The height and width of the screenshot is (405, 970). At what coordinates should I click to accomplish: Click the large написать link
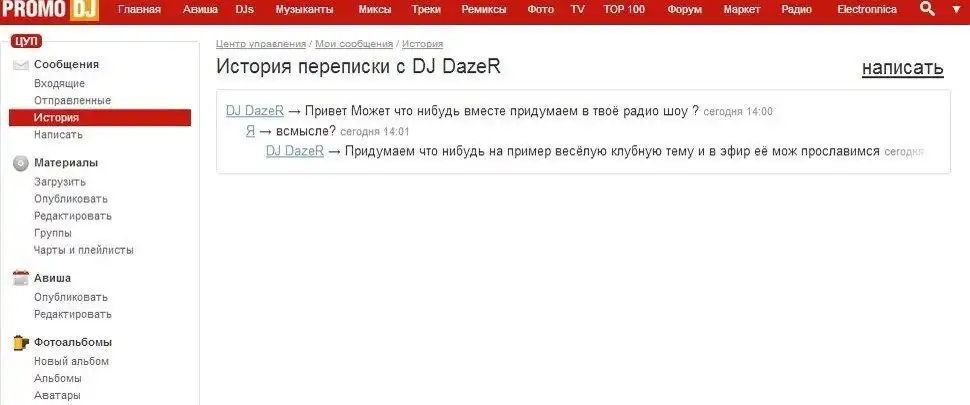902,68
